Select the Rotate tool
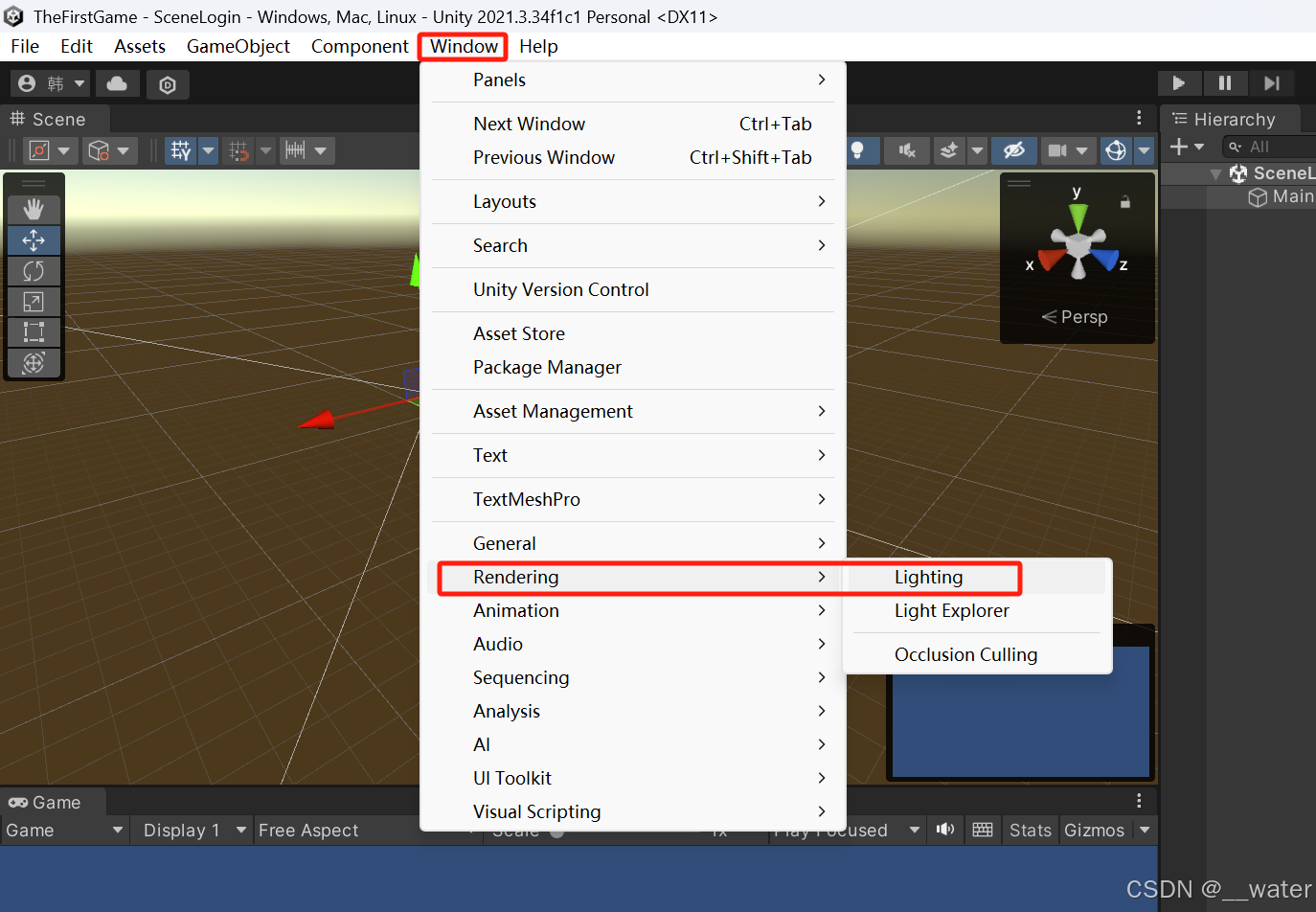 click(x=34, y=270)
